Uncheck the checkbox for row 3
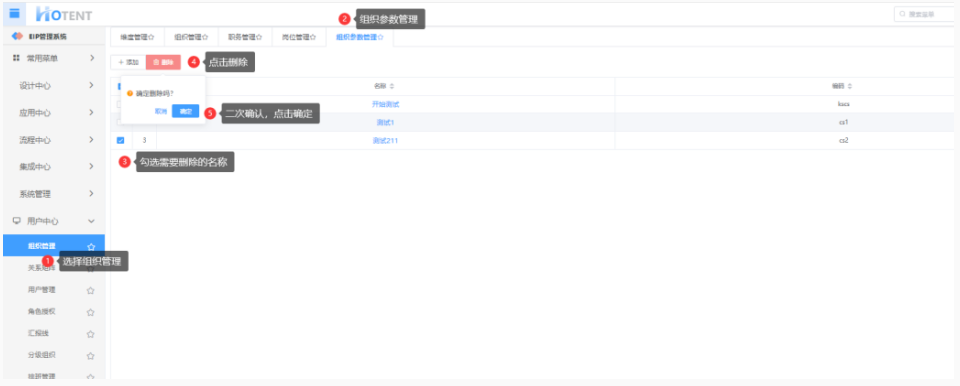 (121, 140)
